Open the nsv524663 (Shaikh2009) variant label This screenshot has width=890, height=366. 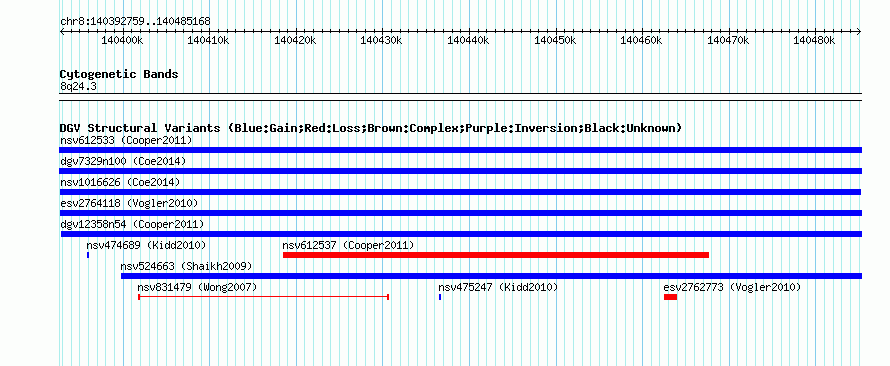pos(186,266)
